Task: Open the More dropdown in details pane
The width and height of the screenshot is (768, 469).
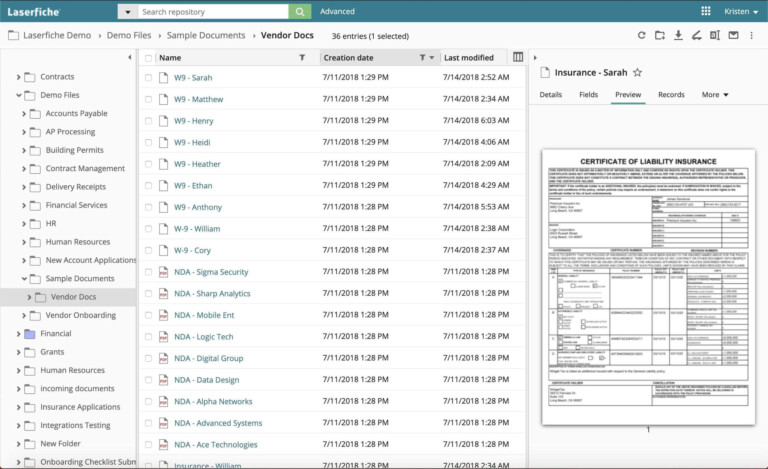Action: 715,95
